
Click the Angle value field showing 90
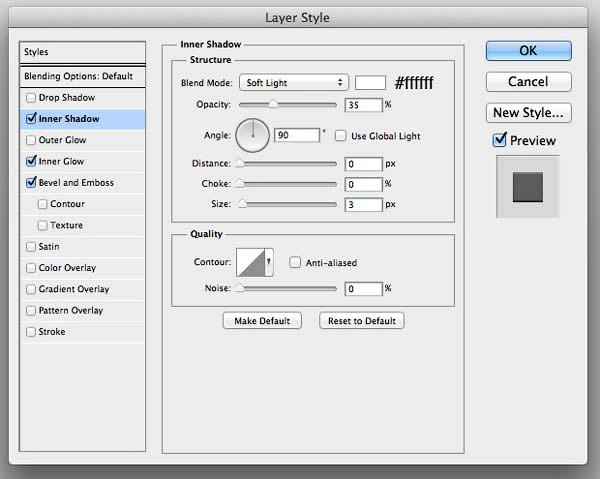(x=297, y=135)
